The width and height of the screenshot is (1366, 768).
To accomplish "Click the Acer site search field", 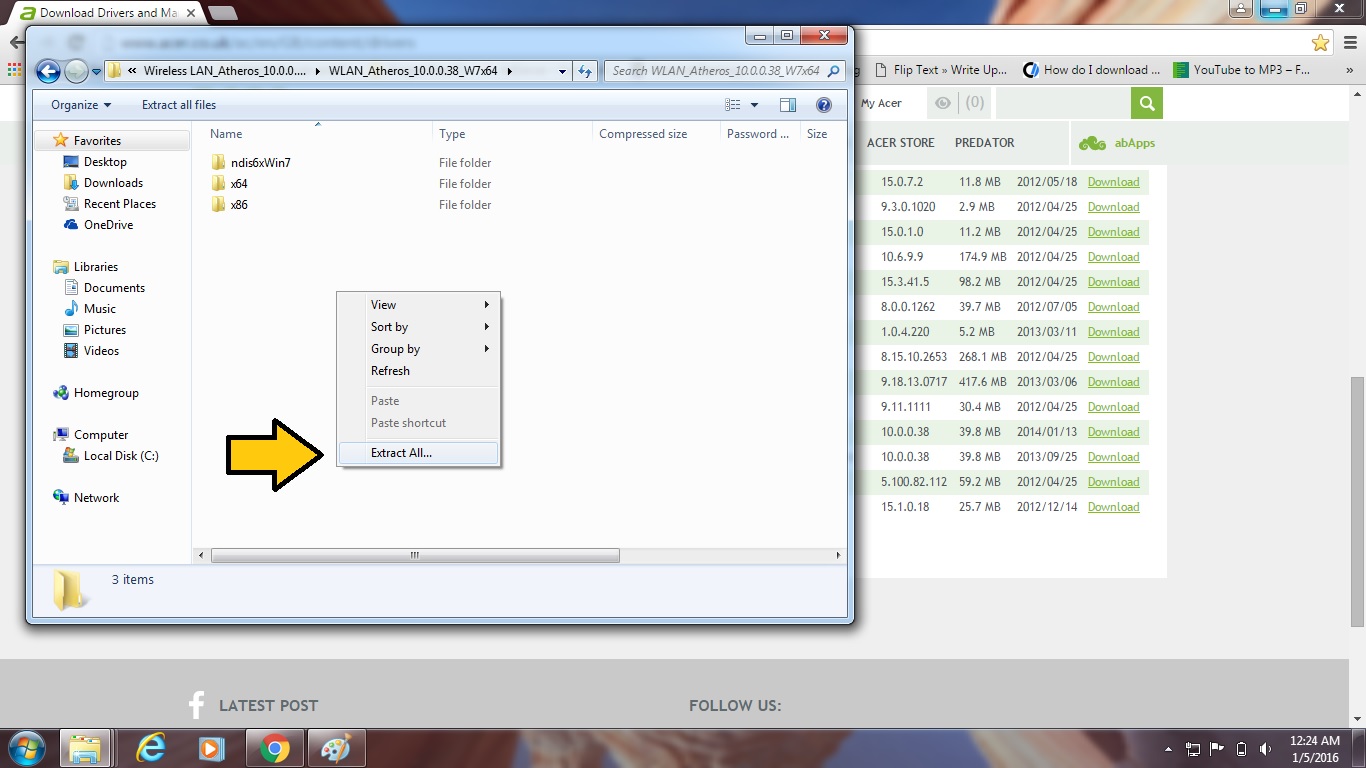I will point(1063,103).
